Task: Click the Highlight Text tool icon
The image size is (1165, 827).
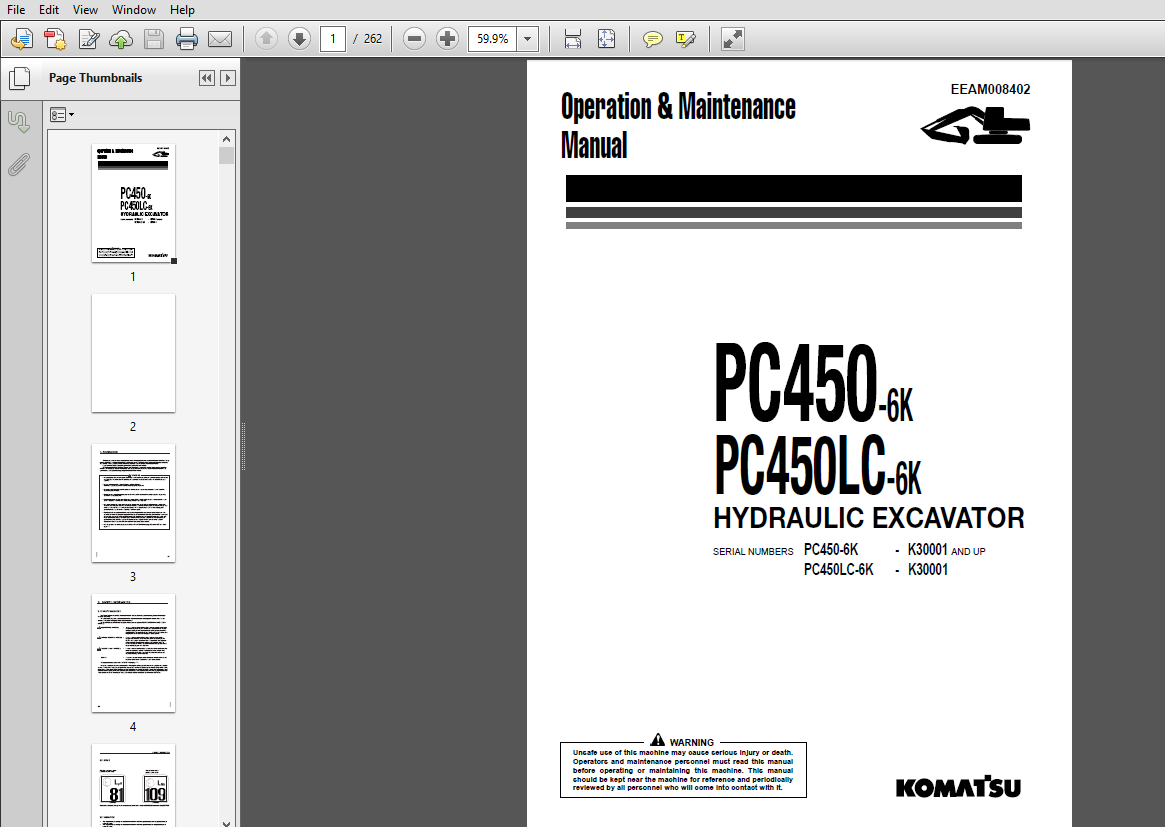Action: [686, 39]
